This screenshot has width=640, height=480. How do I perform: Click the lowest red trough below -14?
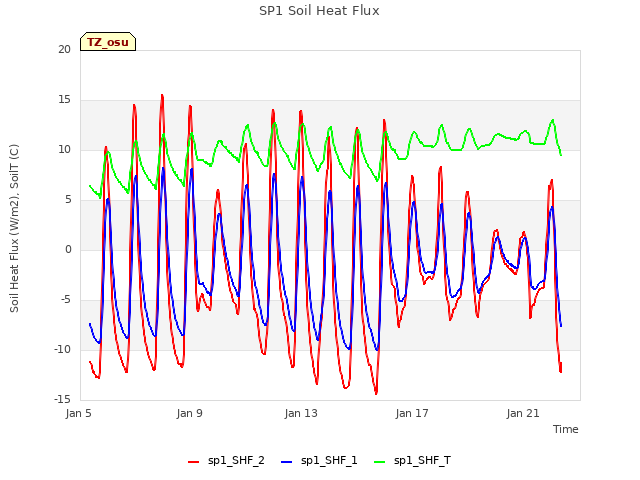(376, 393)
